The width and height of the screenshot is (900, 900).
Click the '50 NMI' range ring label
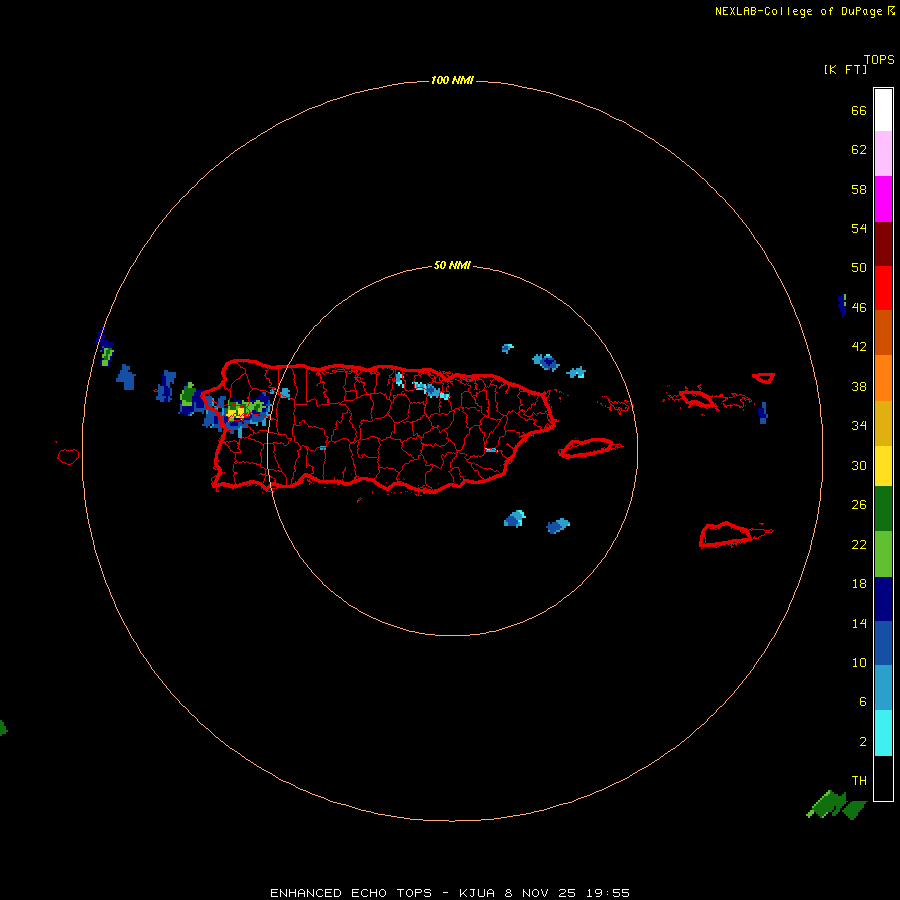pos(452,265)
